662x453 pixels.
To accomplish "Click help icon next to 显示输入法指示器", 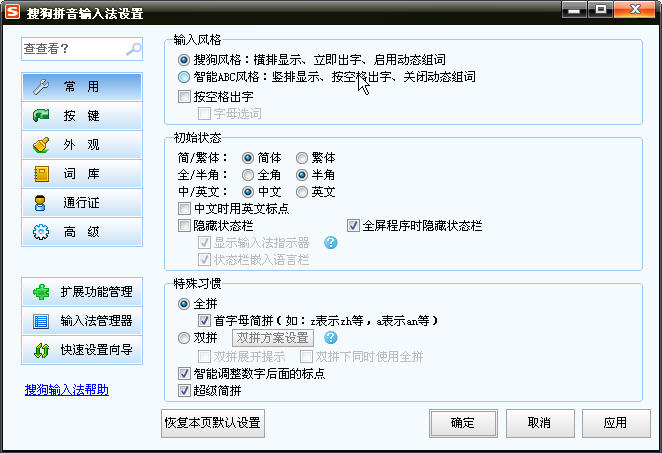I will point(331,242).
